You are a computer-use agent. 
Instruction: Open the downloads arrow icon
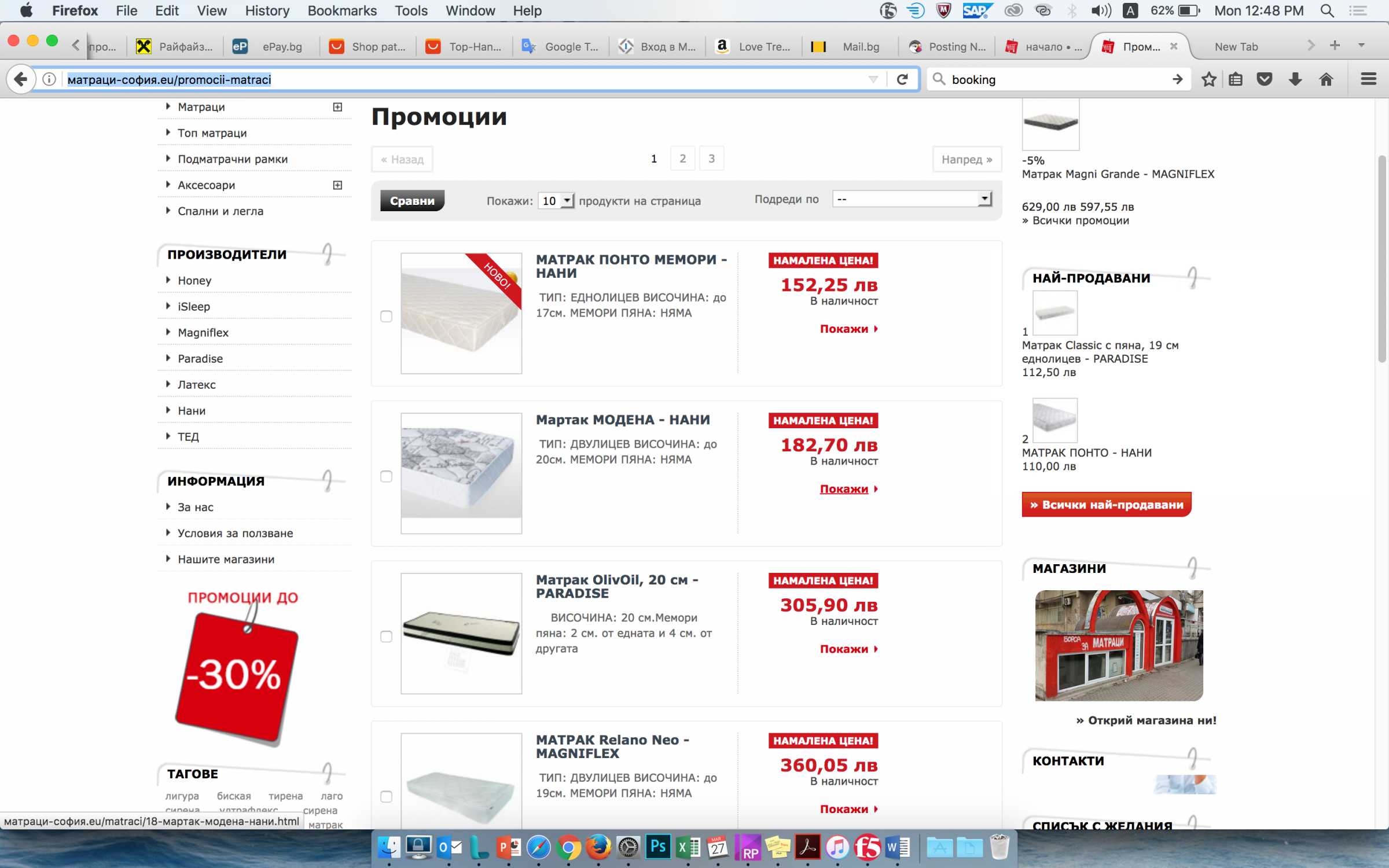pyautogui.click(x=1295, y=79)
